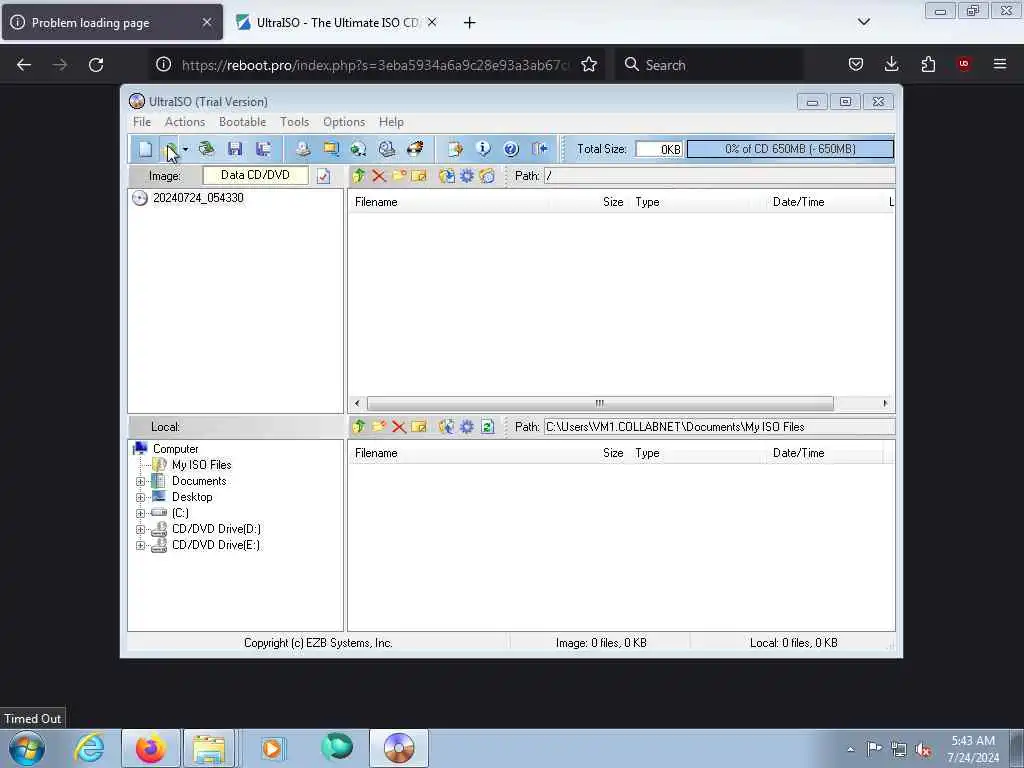The width and height of the screenshot is (1024, 768).
Task: Click the Convert disc toolbar icon with green arrows
Action: (359, 149)
